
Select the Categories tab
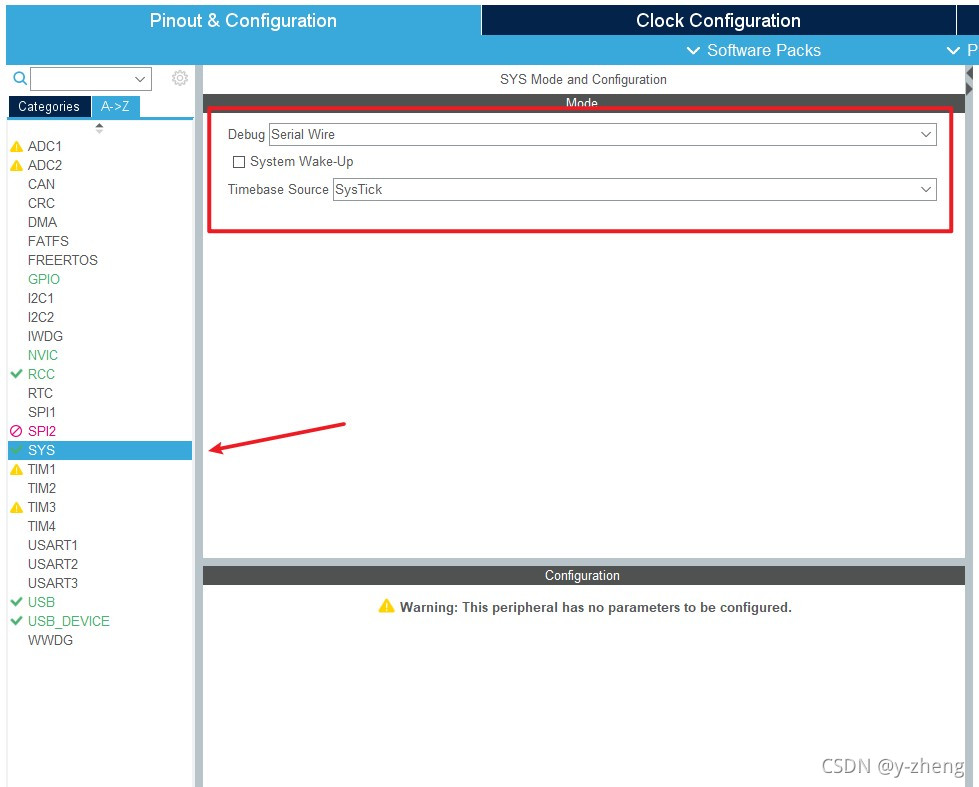[49, 106]
